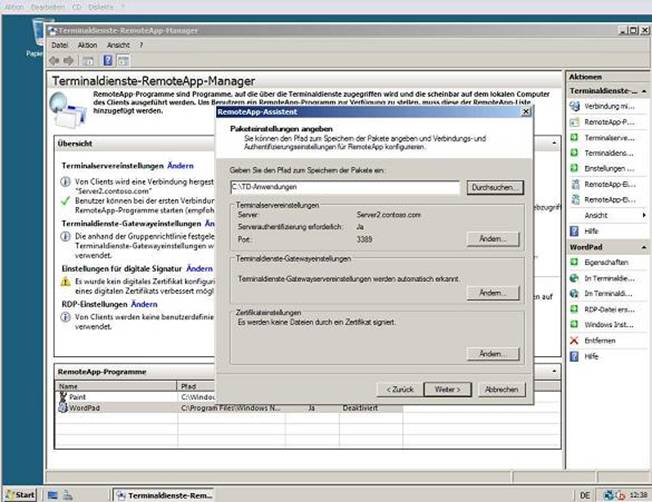652x502 pixels.
Task: Click the Name column header
Action: coord(116,386)
